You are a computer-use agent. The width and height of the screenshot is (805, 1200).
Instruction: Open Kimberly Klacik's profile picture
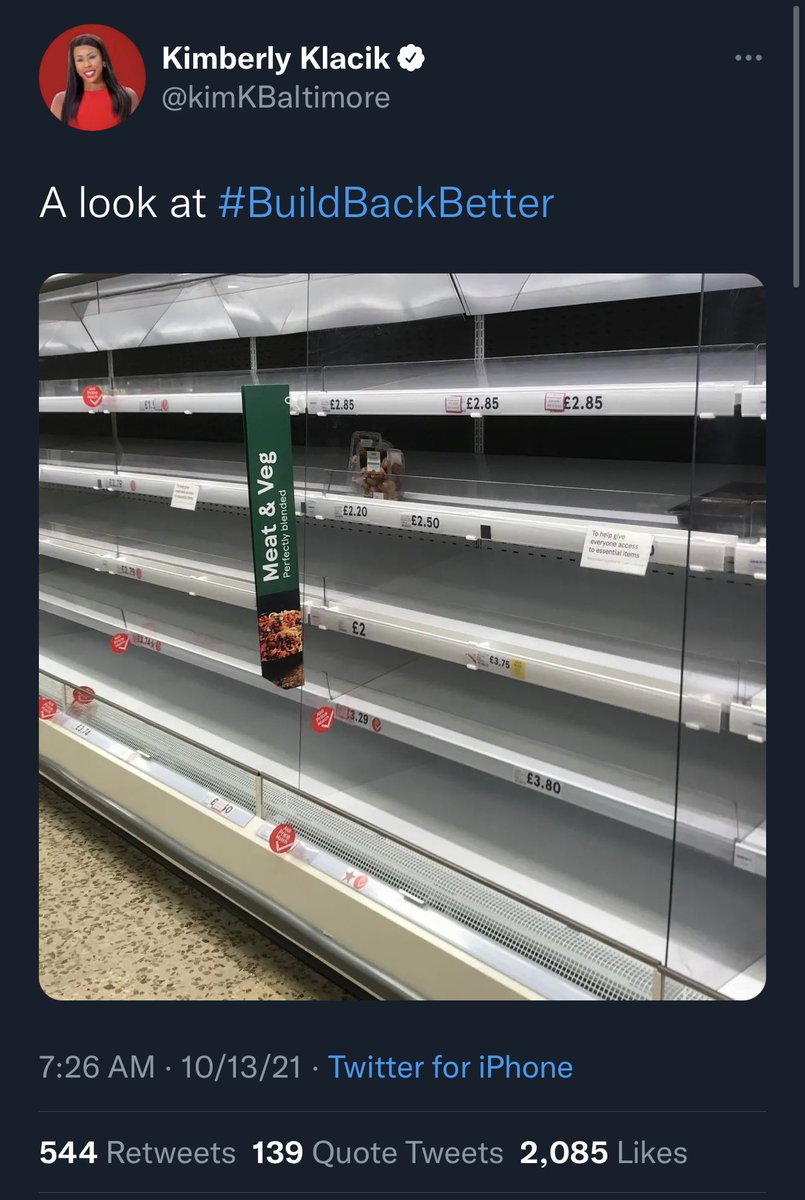(x=92, y=78)
